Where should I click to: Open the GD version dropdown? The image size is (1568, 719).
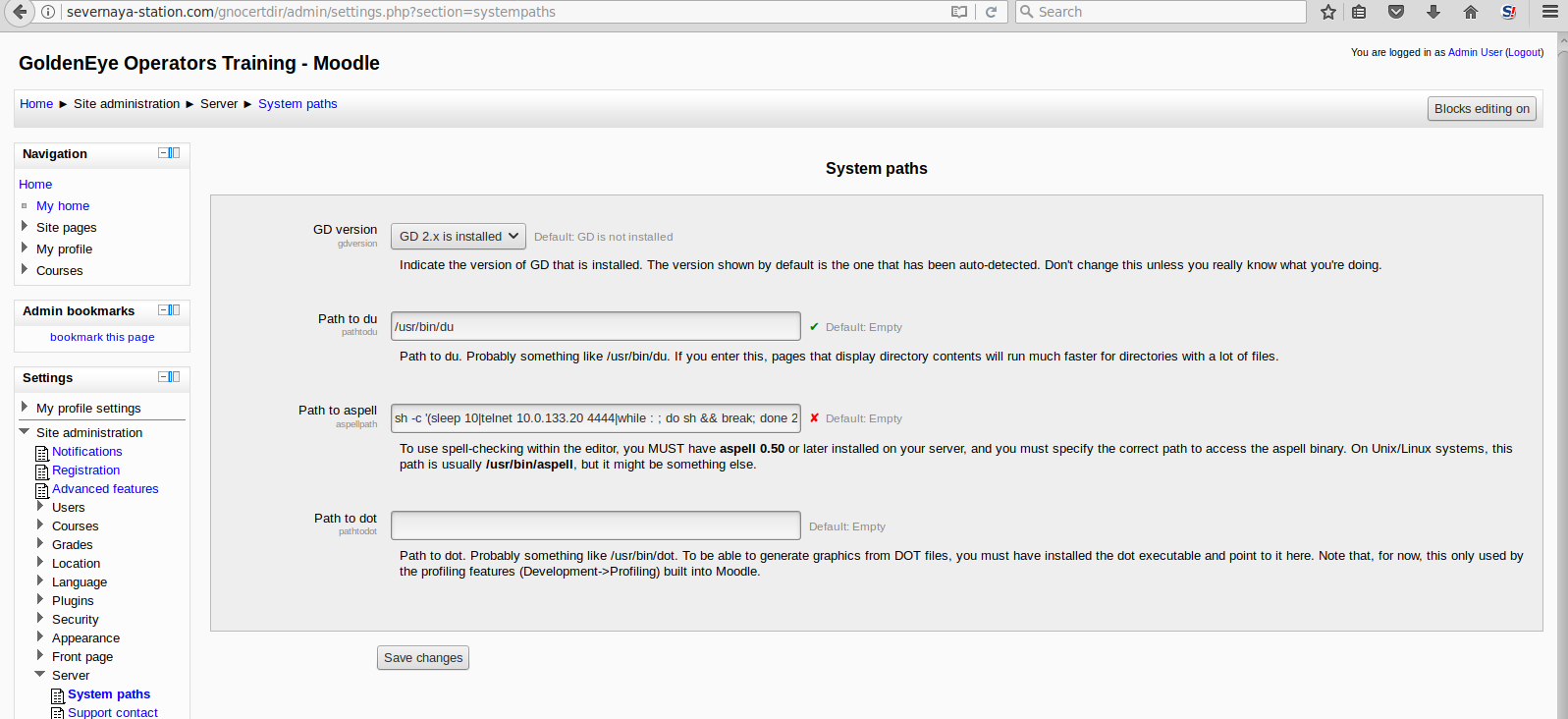tap(459, 237)
